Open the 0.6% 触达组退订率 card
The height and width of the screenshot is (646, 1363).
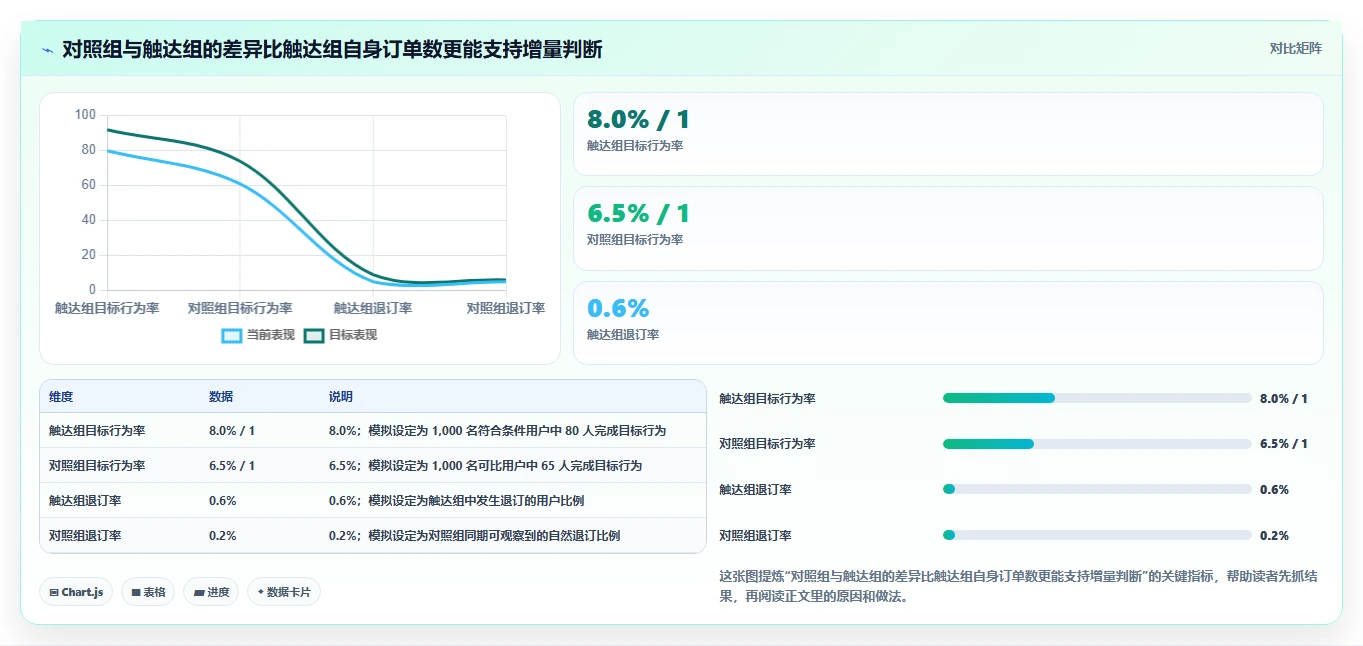pos(948,323)
